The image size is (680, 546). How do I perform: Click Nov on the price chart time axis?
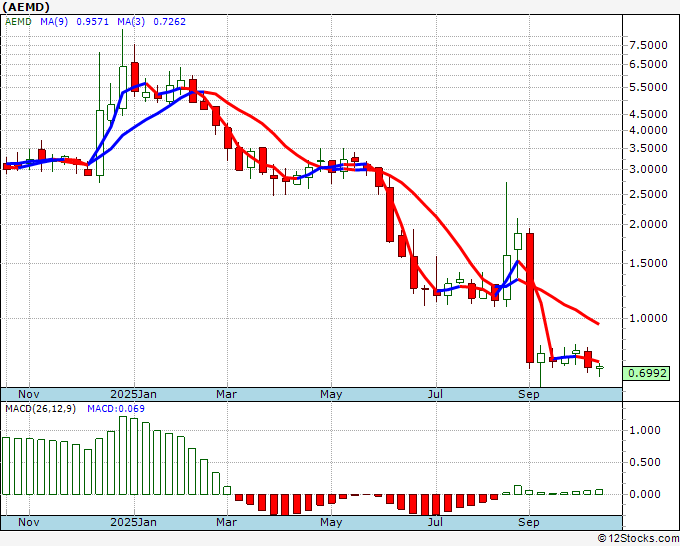[29, 394]
